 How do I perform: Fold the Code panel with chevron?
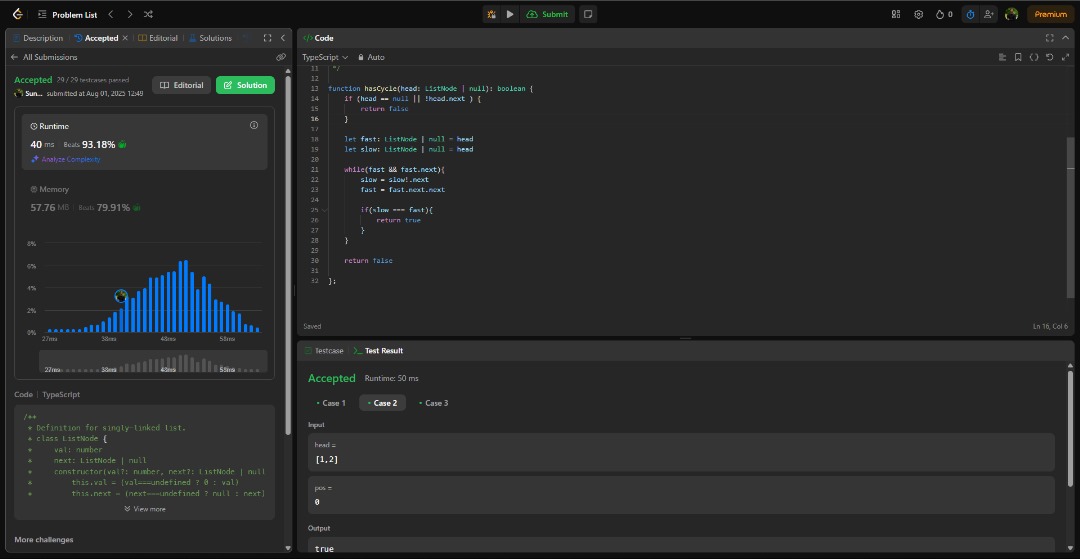(1065, 38)
